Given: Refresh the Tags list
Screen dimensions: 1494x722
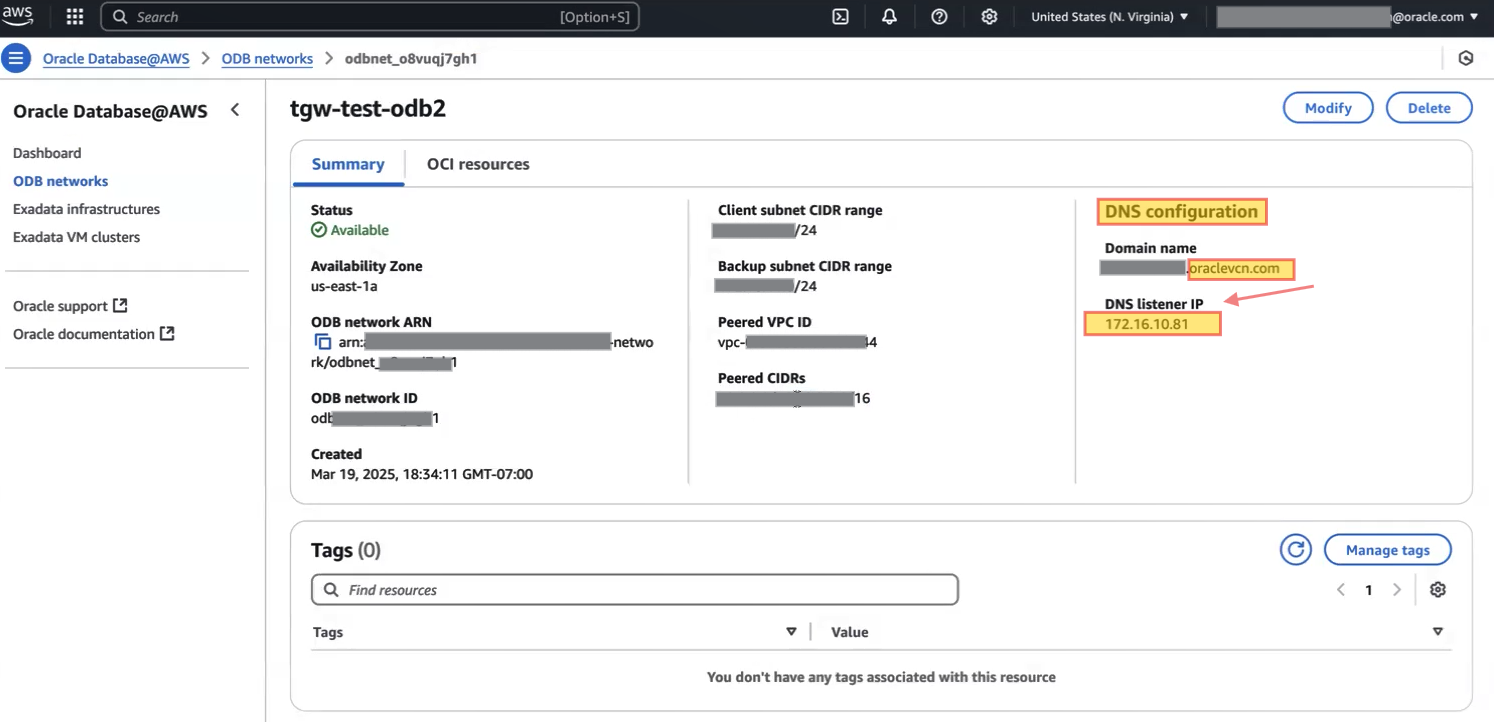Looking at the screenshot, I should click(1296, 549).
